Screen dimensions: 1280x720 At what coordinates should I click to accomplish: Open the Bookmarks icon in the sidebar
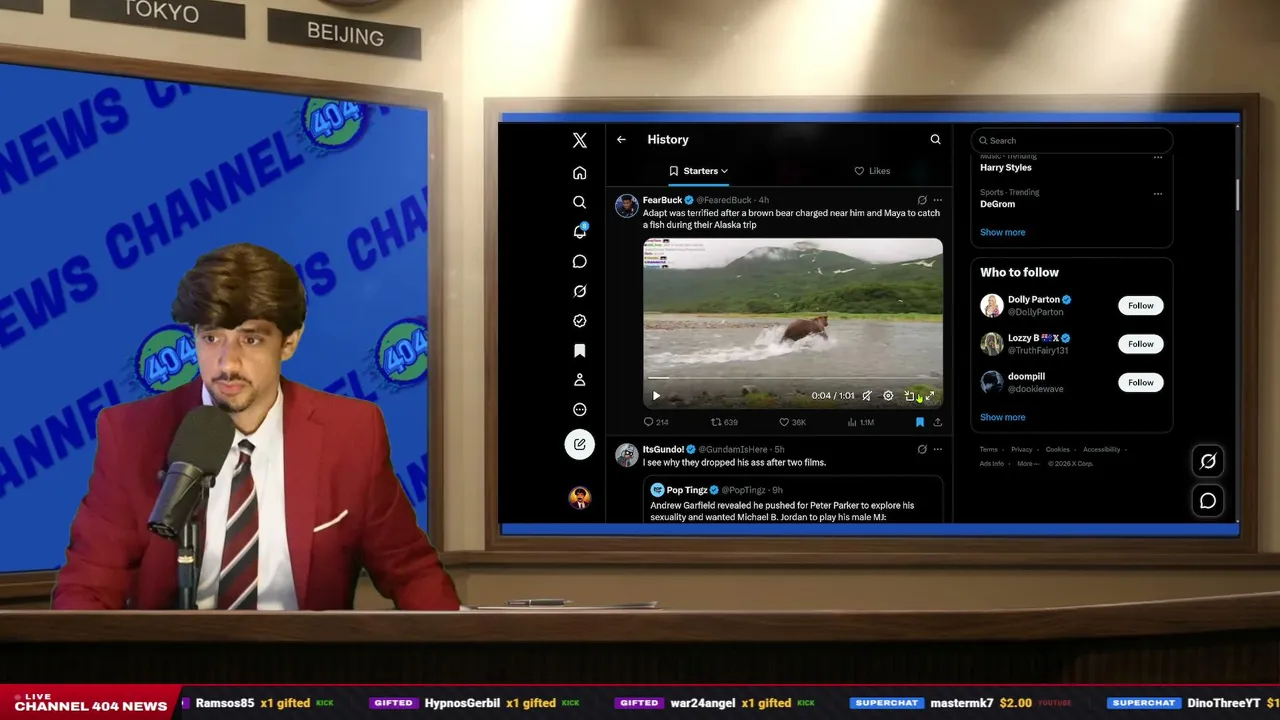coord(580,351)
